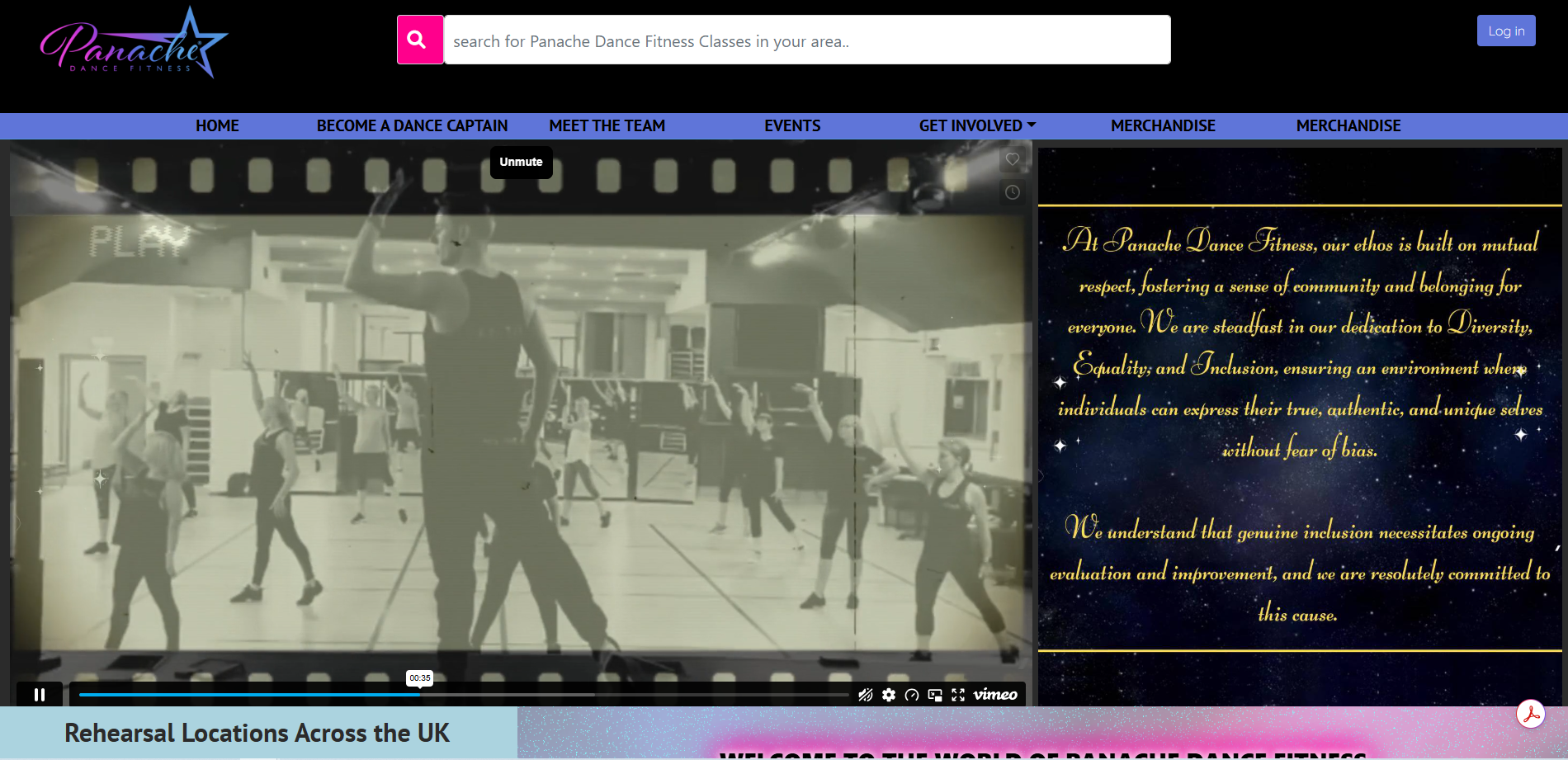The height and width of the screenshot is (760, 1568).
Task: Open BECOME A DANCE CAPTAIN page
Action: [x=412, y=125]
